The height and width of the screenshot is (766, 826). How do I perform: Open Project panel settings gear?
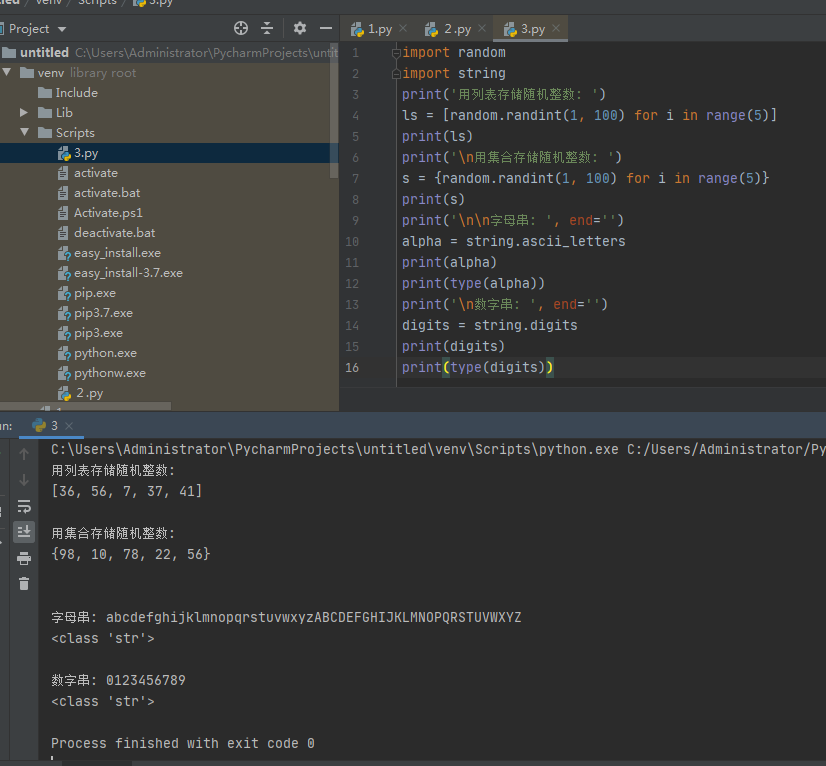tap(299, 29)
